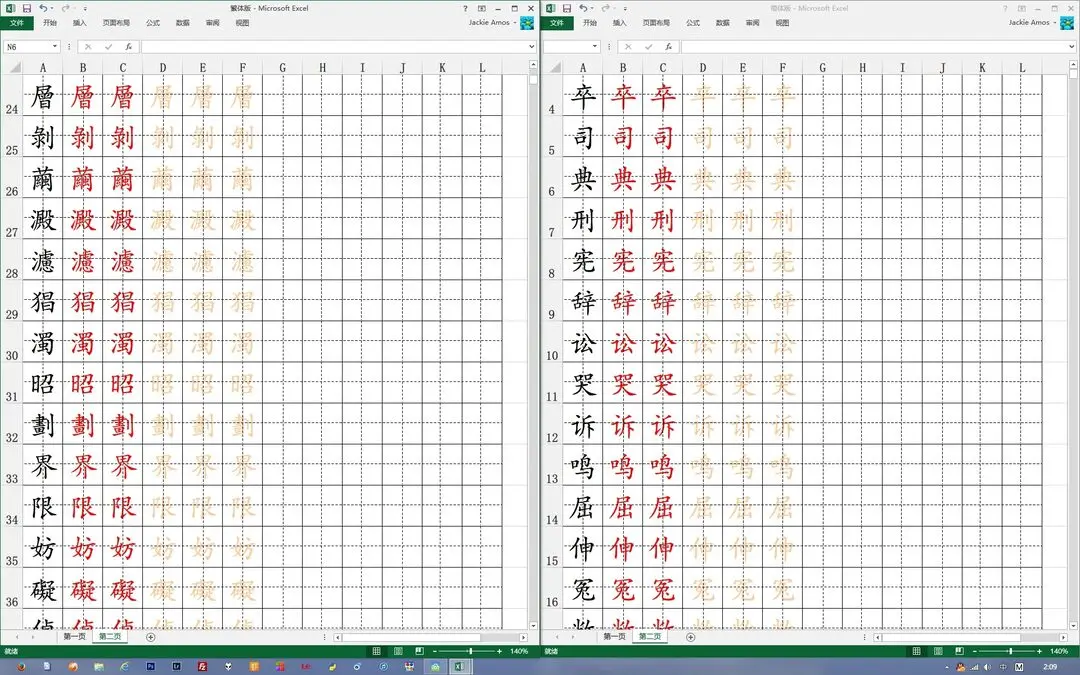Switch to the 第一页 sheet tab in right workbook

[614, 637]
